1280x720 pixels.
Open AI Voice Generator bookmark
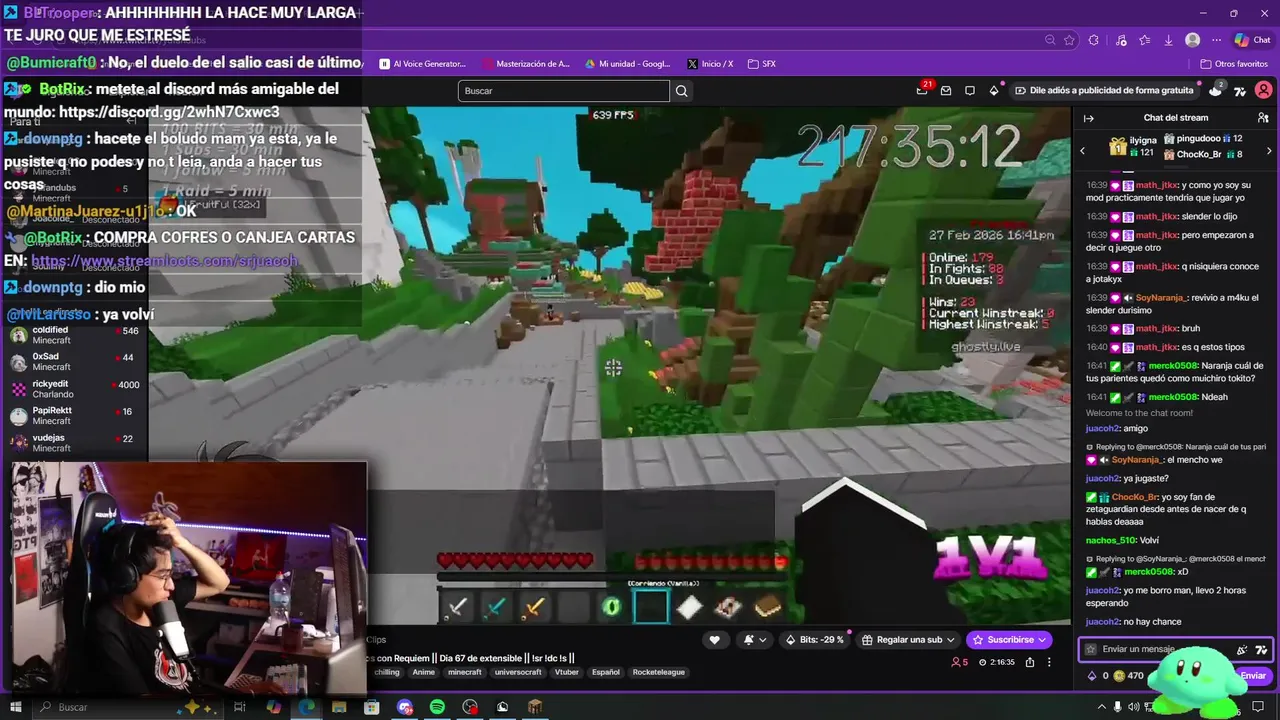click(423, 64)
